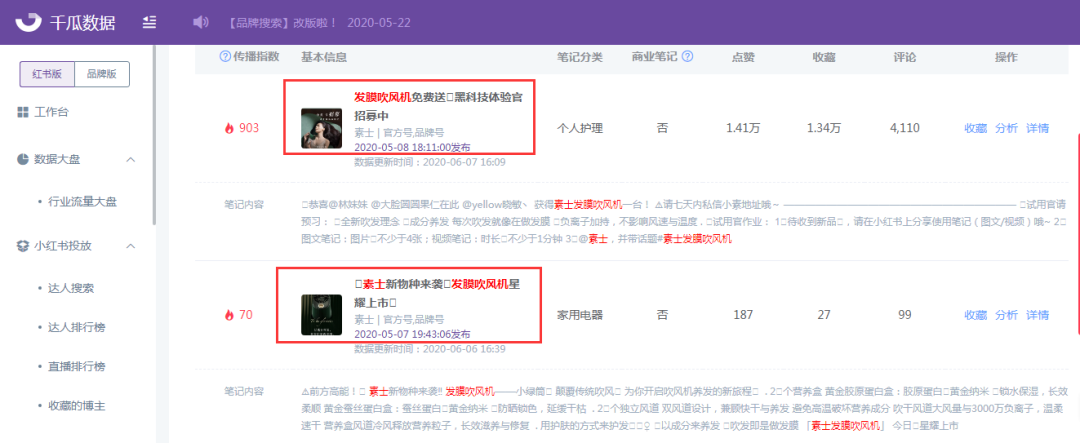The height and width of the screenshot is (443, 1080).
Task: Click the 数据大盘 pie chart icon
Action: pos(23,159)
